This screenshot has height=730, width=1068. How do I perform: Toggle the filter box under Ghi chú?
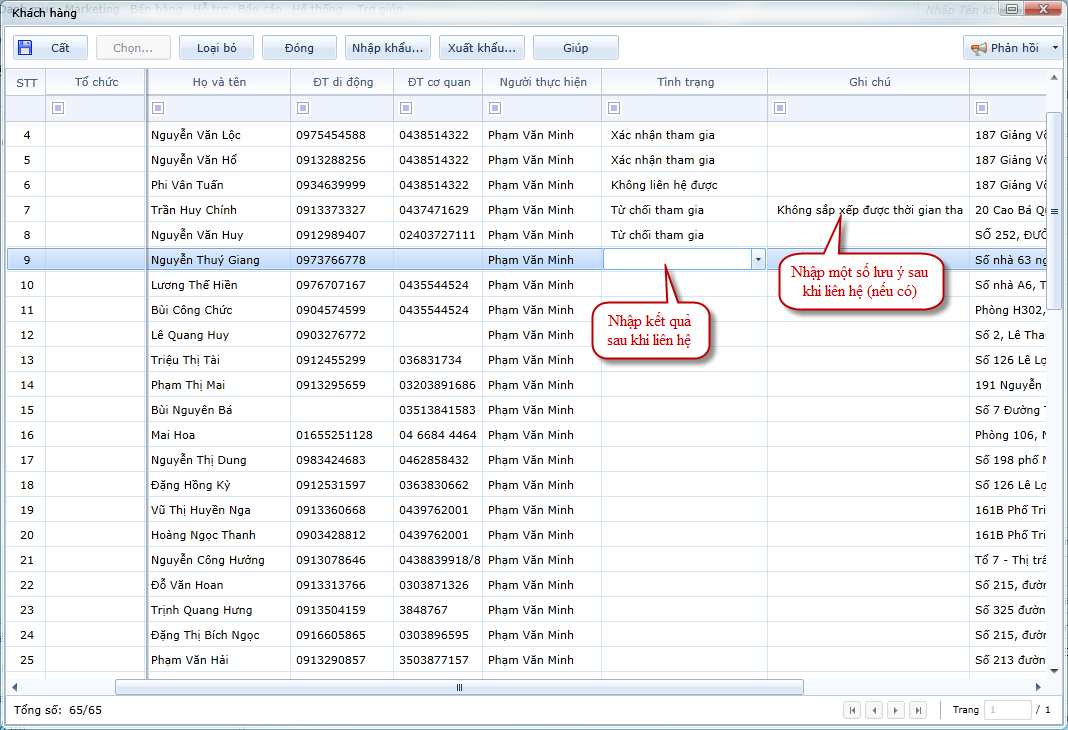pyautogui.click(x=779, y=108)
